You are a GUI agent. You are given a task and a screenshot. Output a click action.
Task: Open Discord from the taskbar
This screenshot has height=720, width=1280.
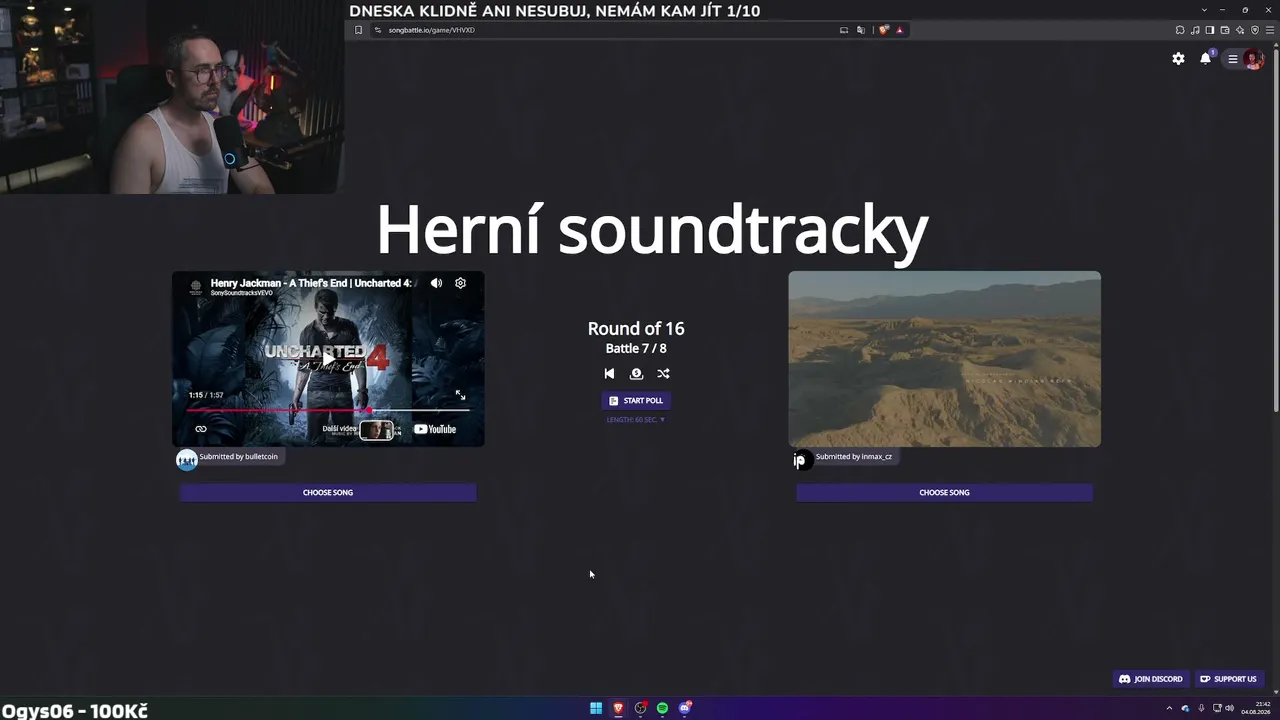coord(685,708)
